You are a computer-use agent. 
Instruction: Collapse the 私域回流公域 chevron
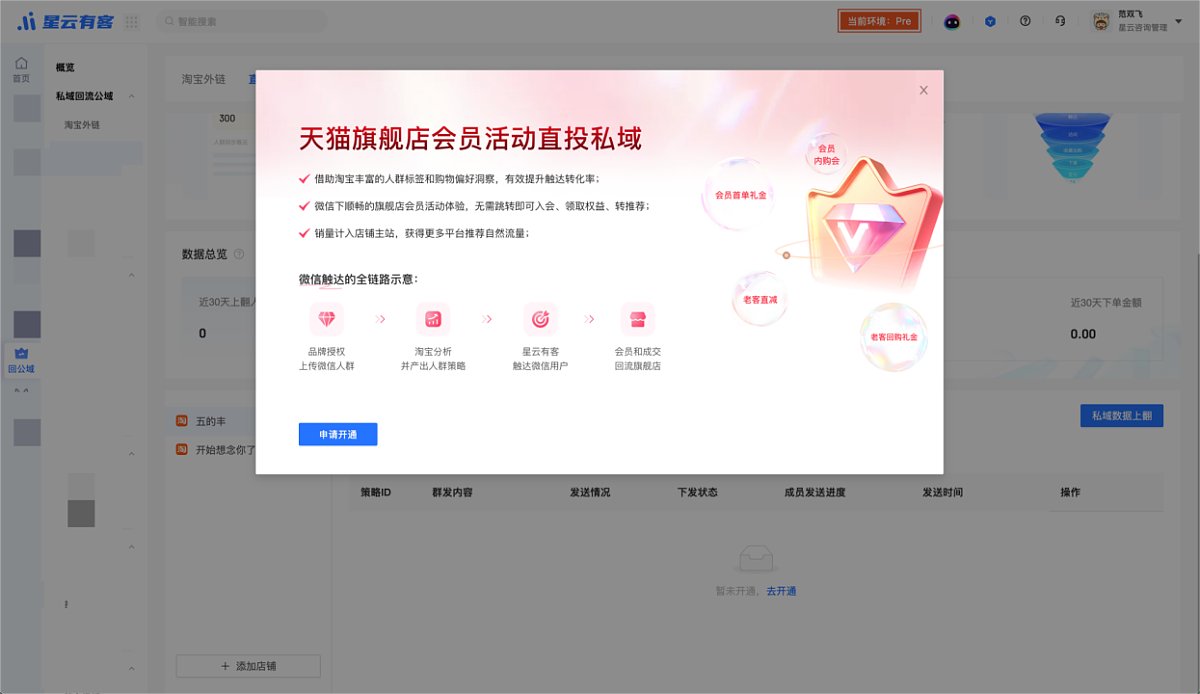(x=132, y=97)
